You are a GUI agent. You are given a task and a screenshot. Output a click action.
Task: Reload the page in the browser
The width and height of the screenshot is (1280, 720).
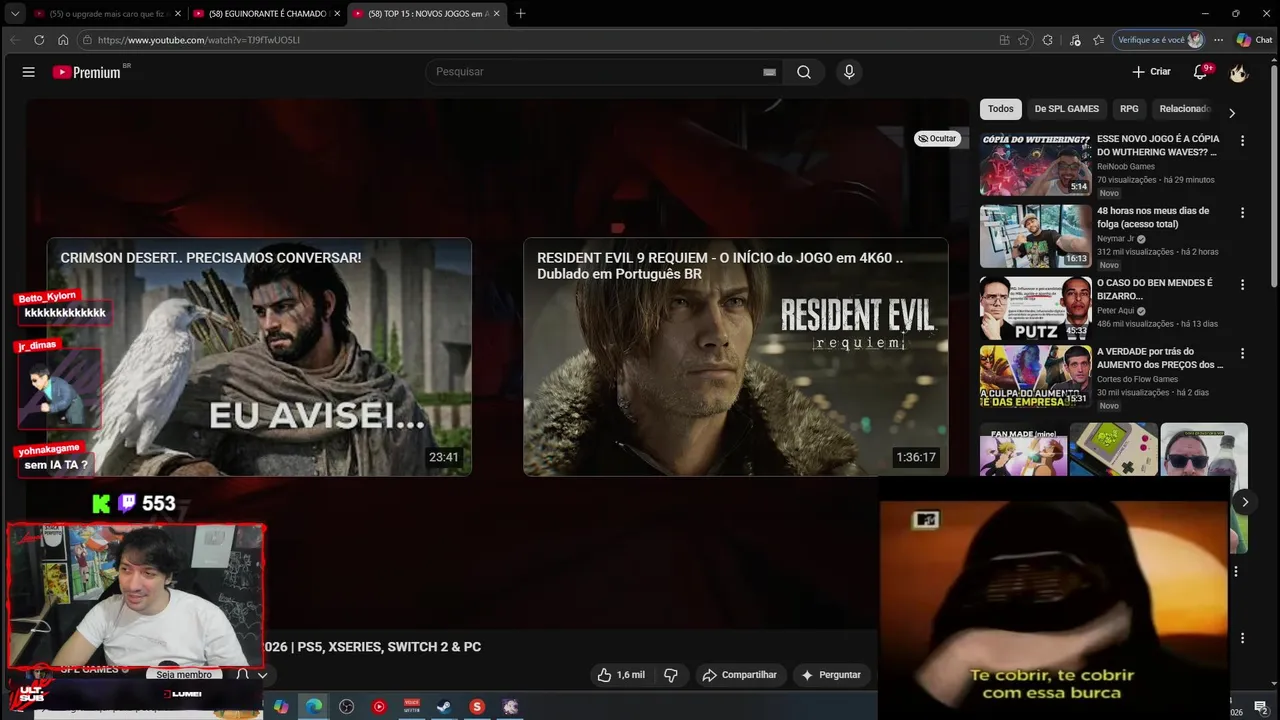39,40
